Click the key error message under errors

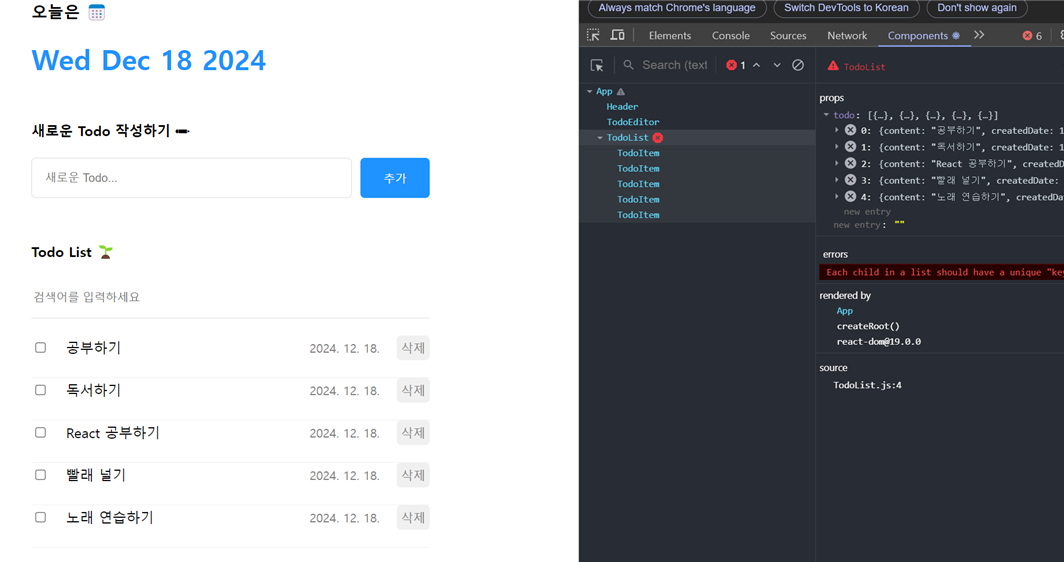tap(942, 272)
